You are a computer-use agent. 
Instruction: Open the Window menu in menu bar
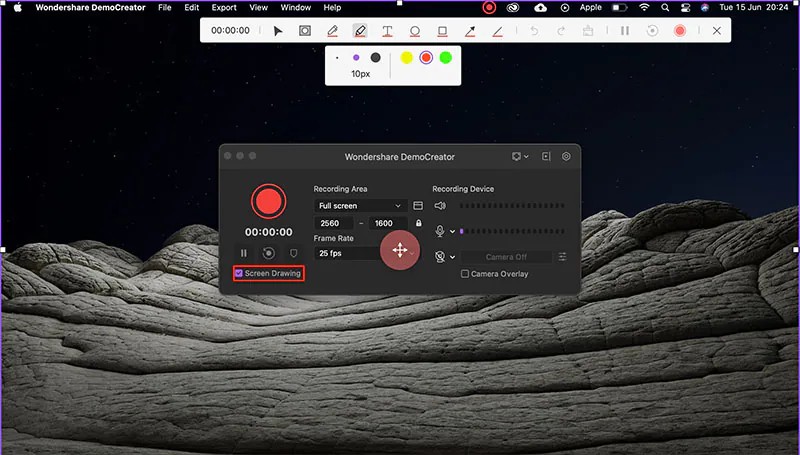pyautogui.click(x=296, y=8)
